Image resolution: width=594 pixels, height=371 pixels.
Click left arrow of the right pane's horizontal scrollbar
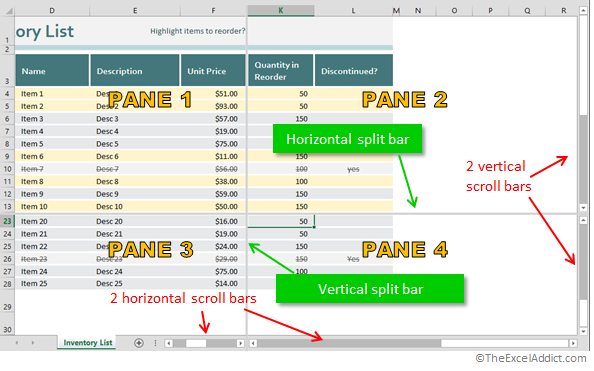(253, 343)
